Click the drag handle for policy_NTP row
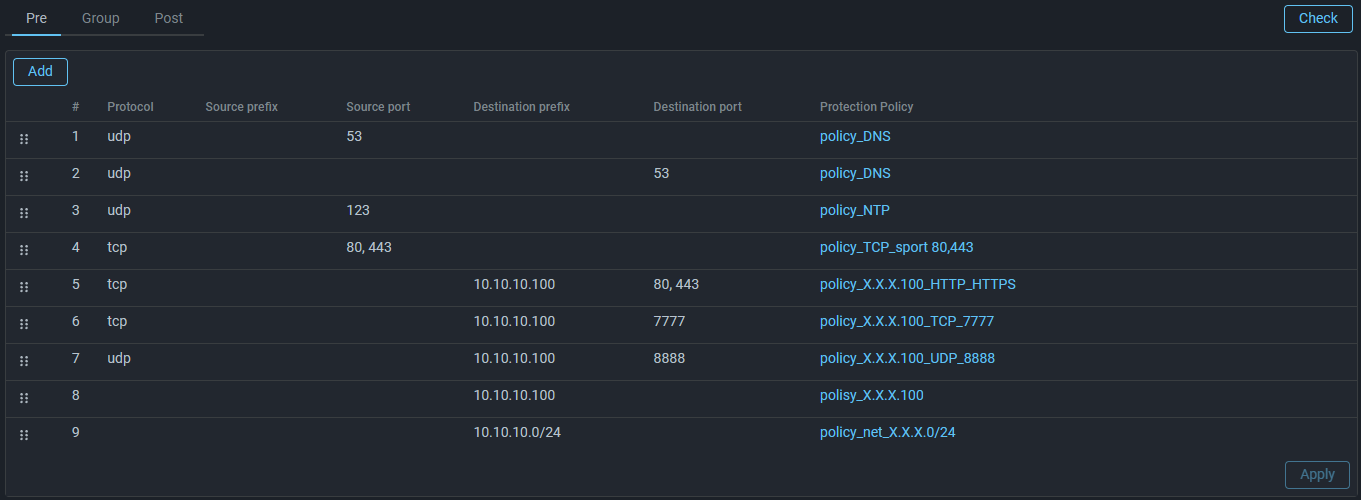The image size is (1361, 500). (x=24, y=213)
